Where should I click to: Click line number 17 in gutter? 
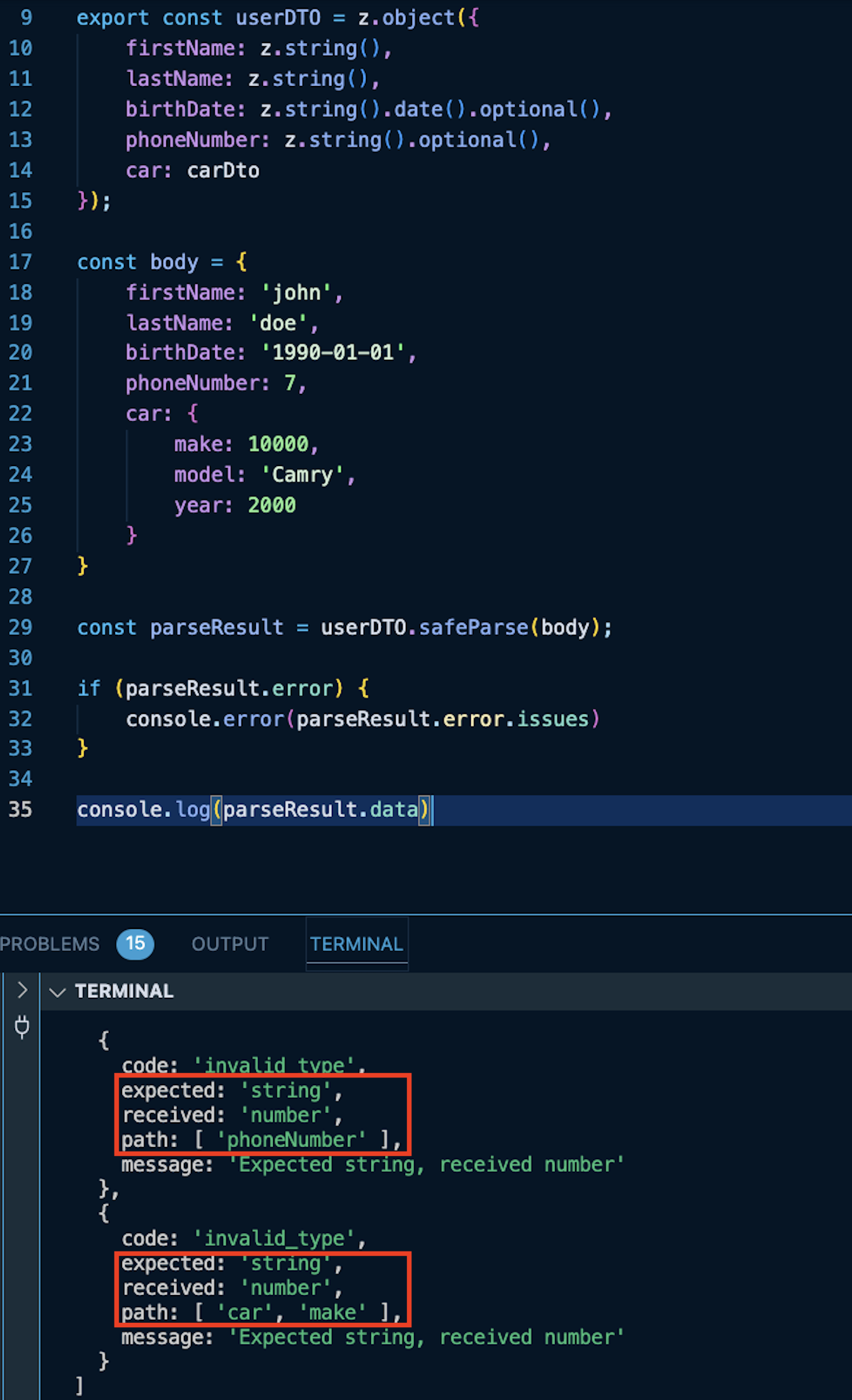click(20, 262)
